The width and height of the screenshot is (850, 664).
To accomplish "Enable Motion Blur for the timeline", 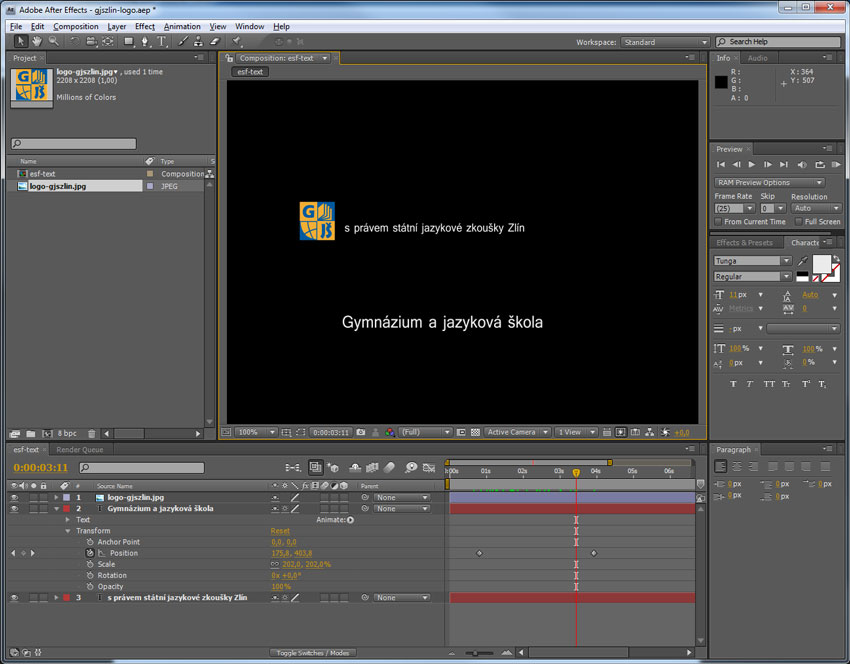I will pyautogui.click(x=390, y=467).
